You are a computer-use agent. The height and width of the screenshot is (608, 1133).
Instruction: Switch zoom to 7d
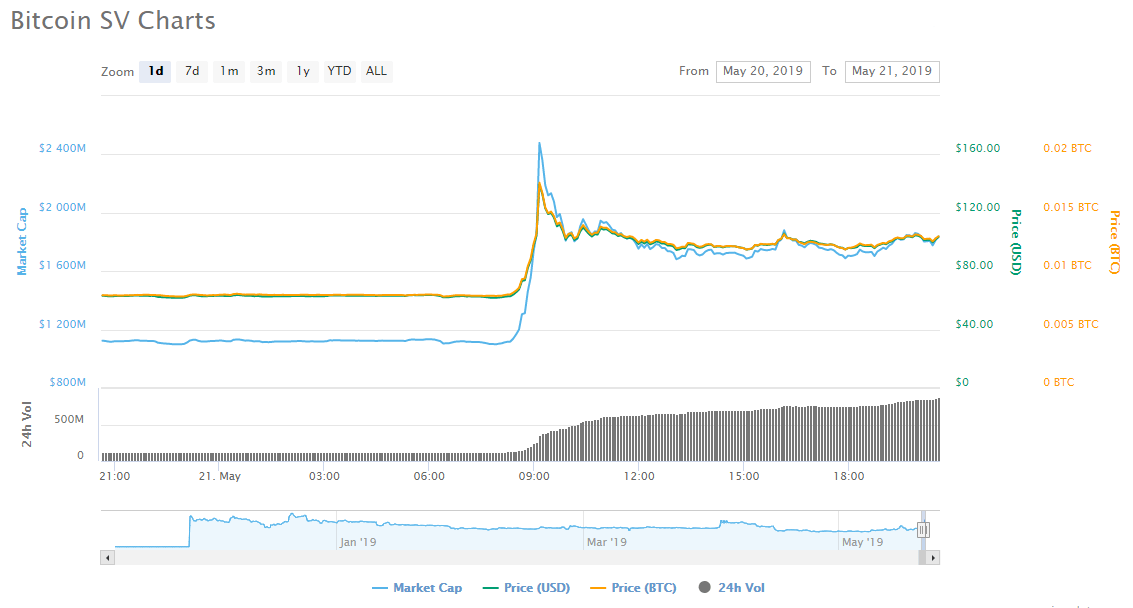point(192,71)
